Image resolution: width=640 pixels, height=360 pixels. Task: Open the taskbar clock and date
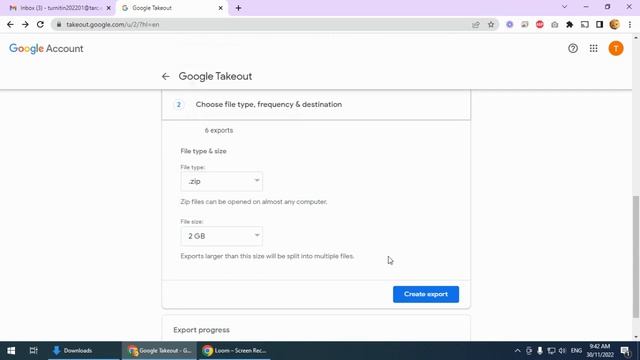coord(600,351)
